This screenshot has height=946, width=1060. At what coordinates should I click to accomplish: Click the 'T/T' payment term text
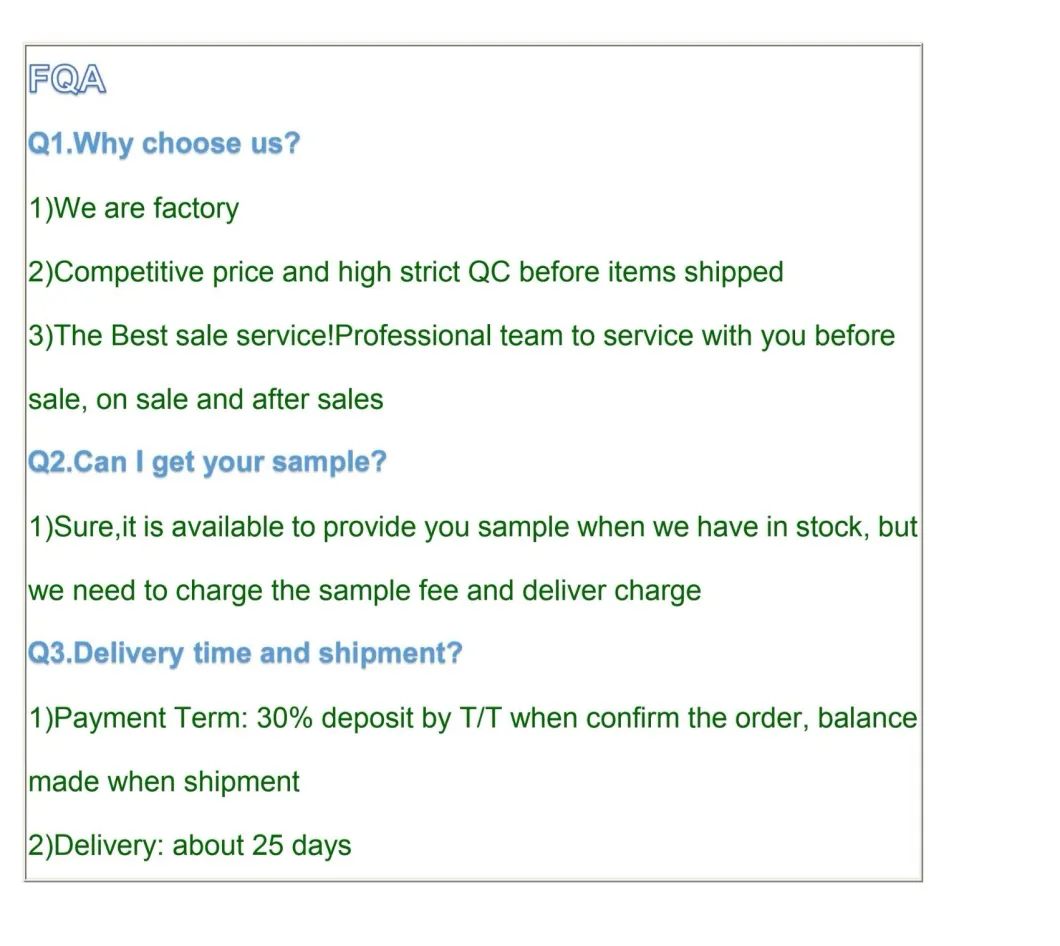pyautogui.click(x=480, y=718)
